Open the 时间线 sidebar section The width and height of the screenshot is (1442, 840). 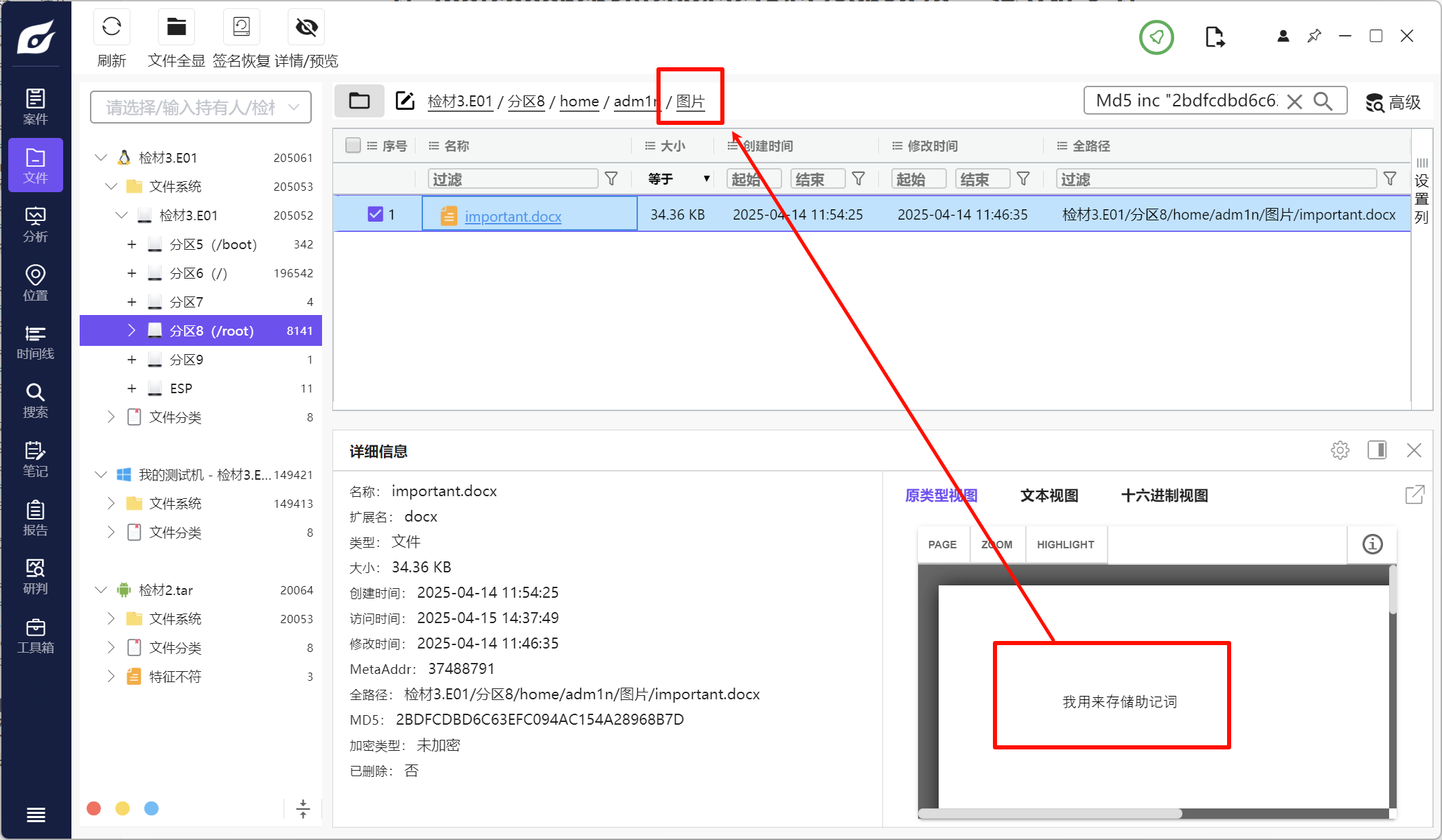pos(36,342)
